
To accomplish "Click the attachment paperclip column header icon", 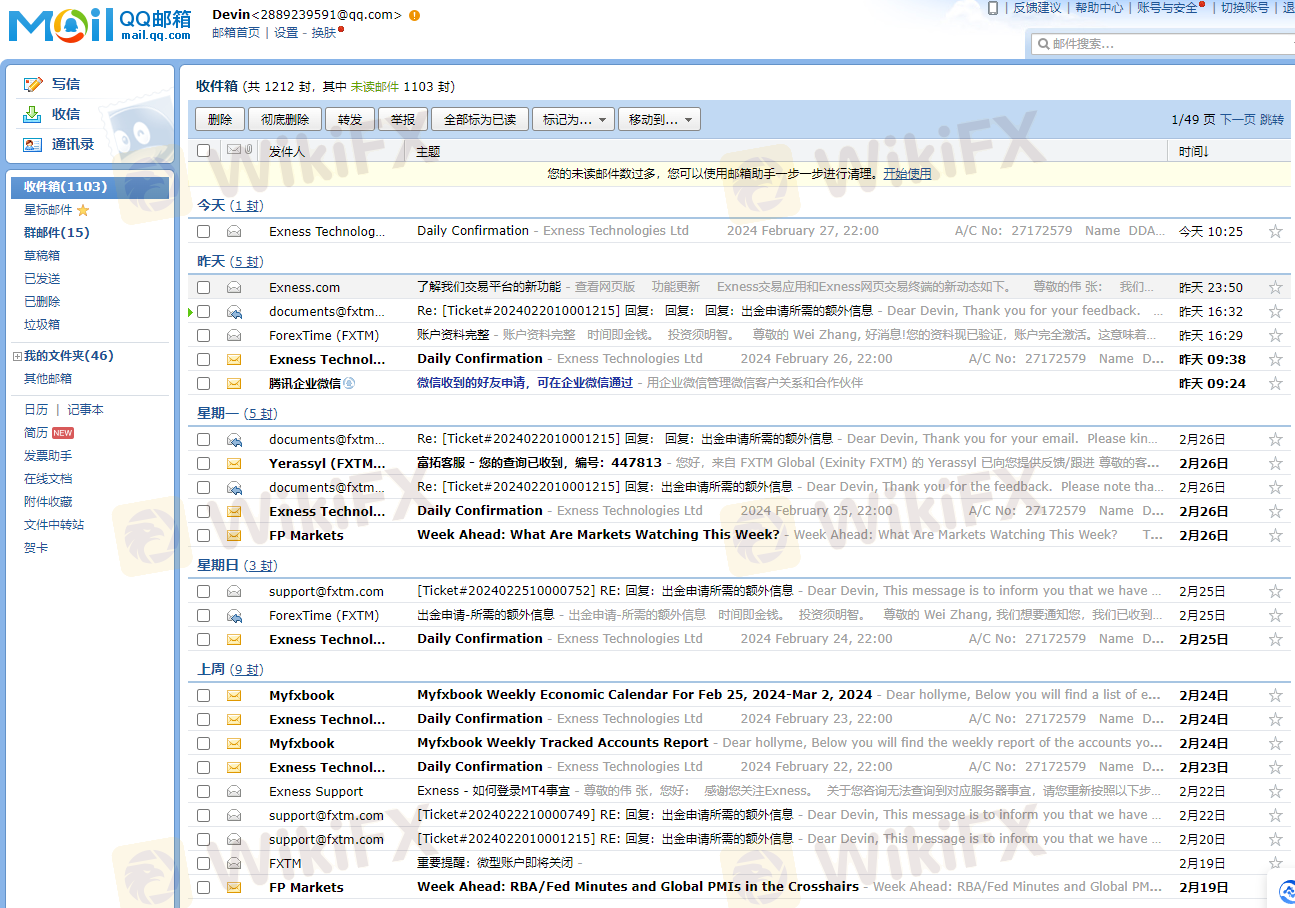I will point(248,150).
